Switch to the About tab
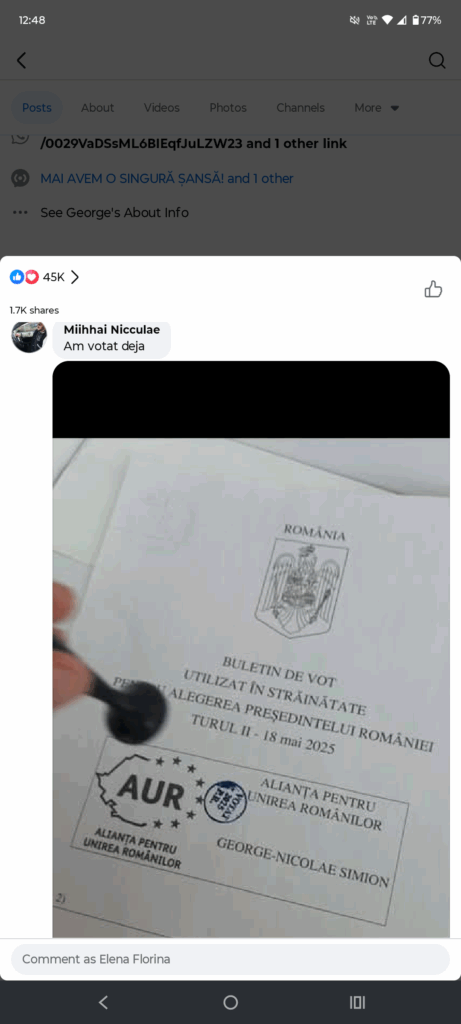 pos(97,108)
